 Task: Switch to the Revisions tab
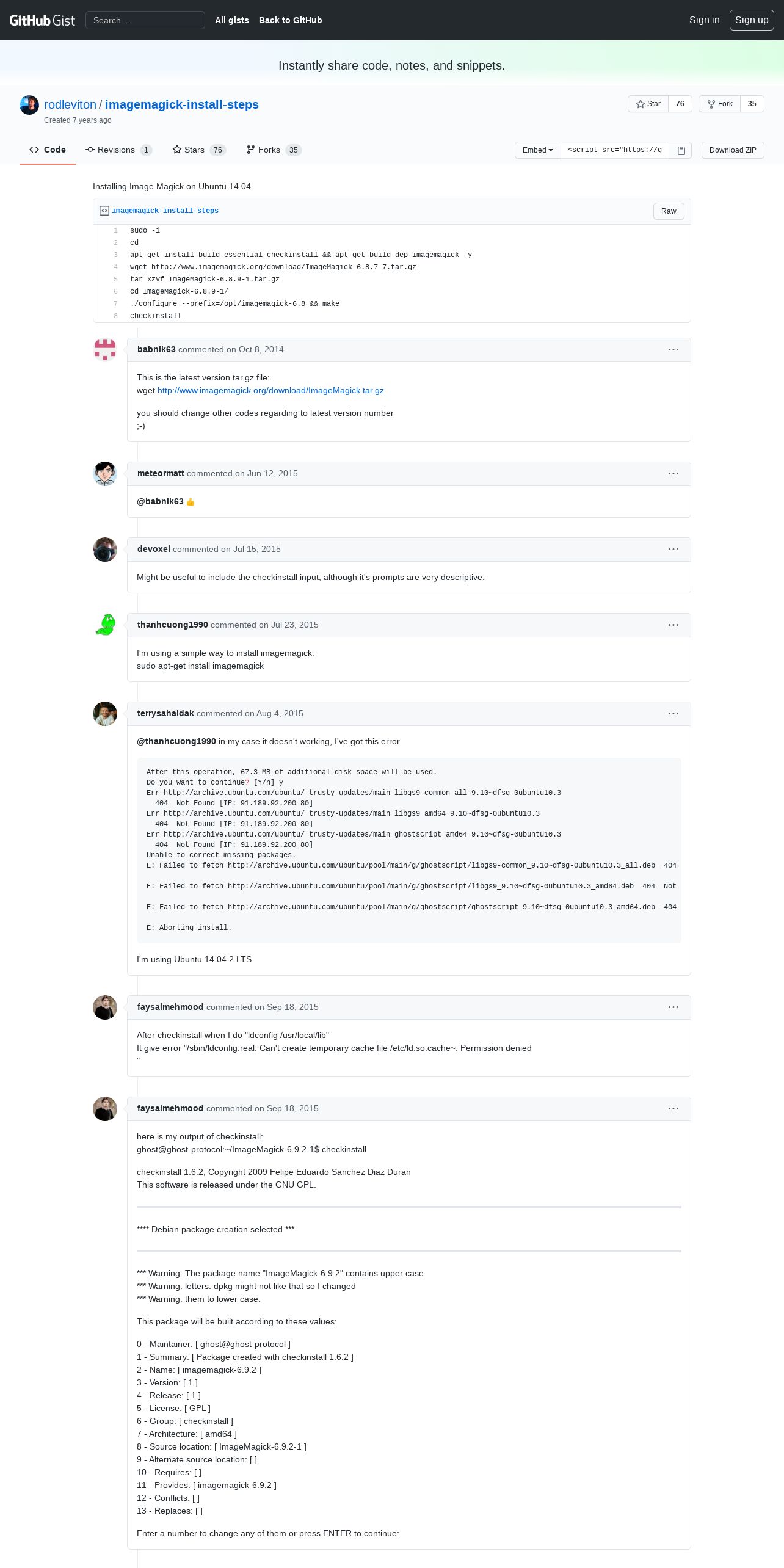(118, 150)
